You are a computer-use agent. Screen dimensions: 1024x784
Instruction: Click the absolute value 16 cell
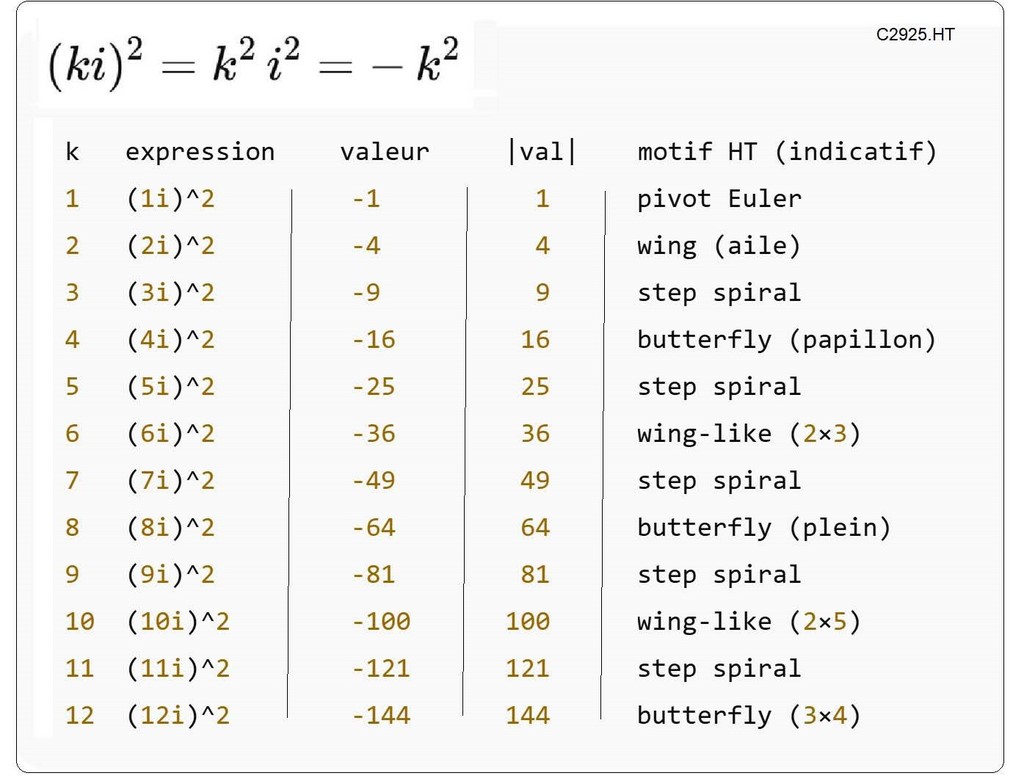click(x=535, y=339)
